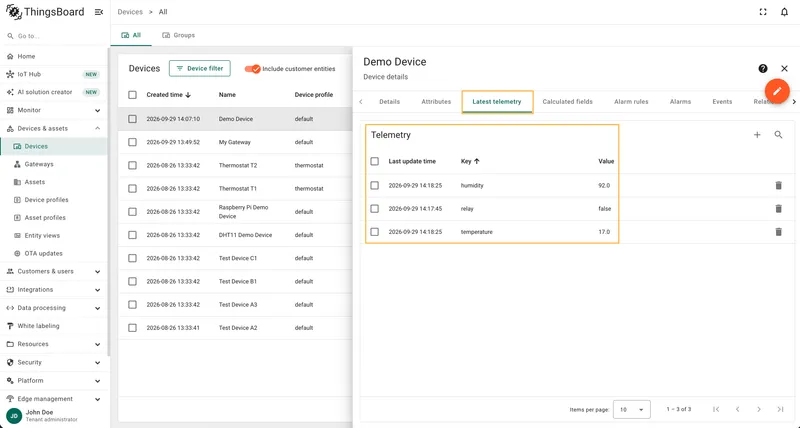The height and width of the screenshot is (428, 800).
Task: Check the relay telemetry checkbox
Action: click(374, 209)
